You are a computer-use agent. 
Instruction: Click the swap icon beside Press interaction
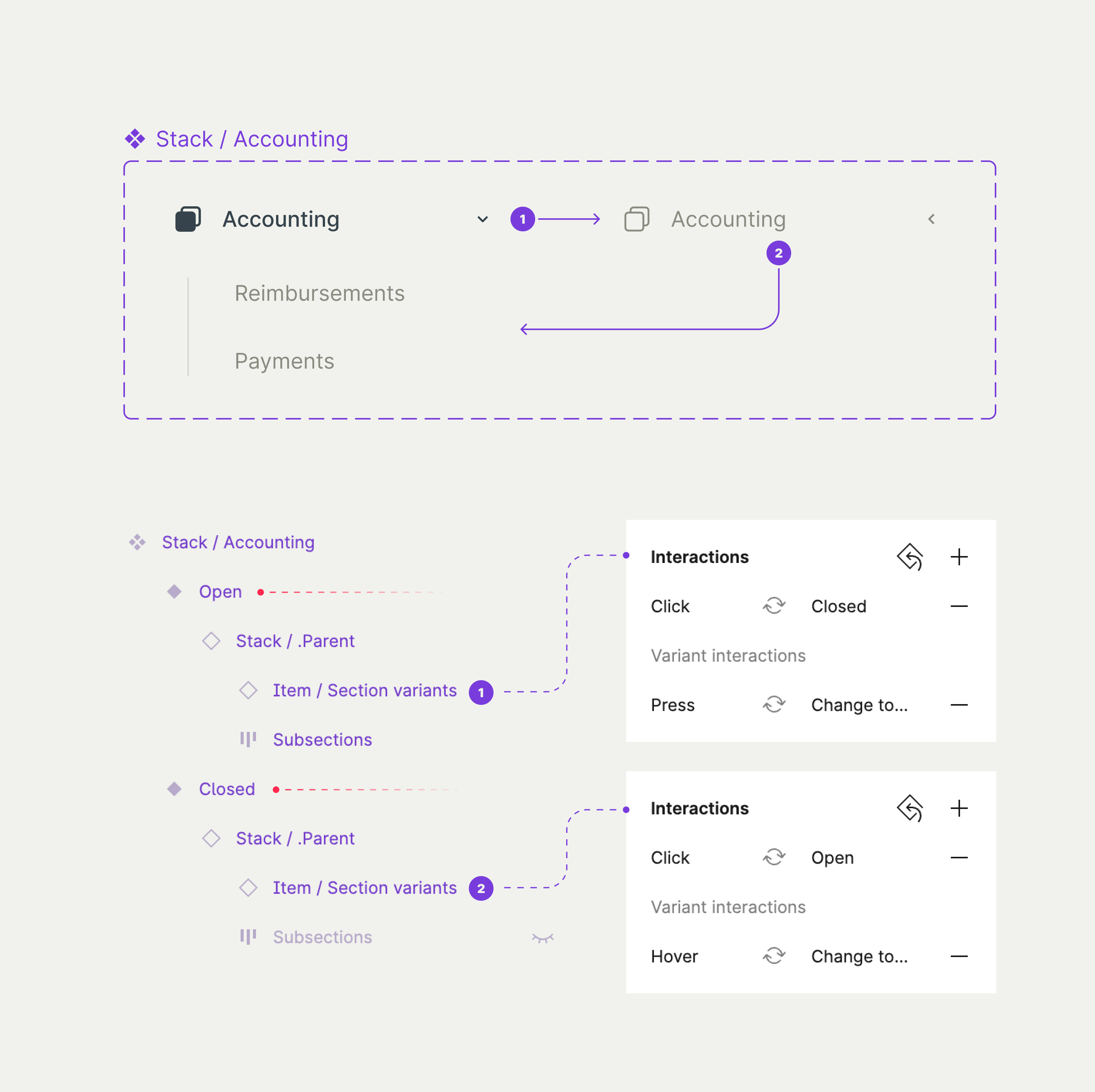click(774, 705)
